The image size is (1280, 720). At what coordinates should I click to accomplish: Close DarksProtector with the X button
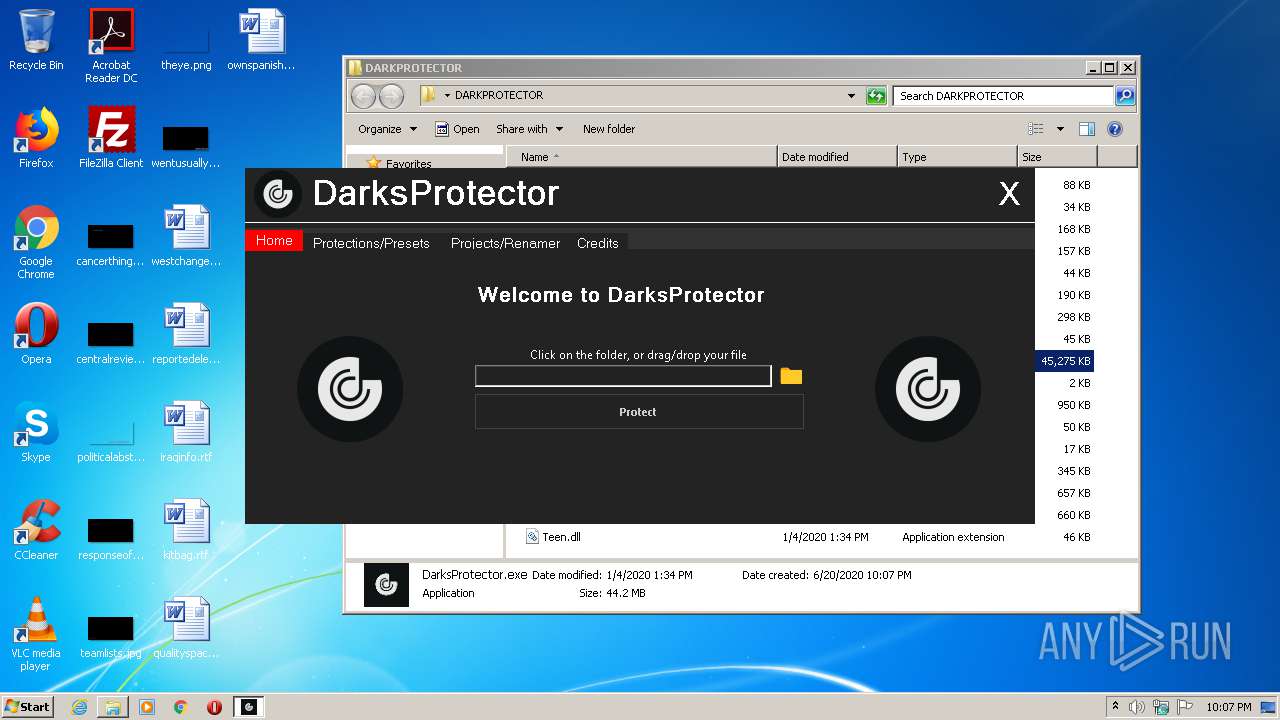coord(1010,194)
